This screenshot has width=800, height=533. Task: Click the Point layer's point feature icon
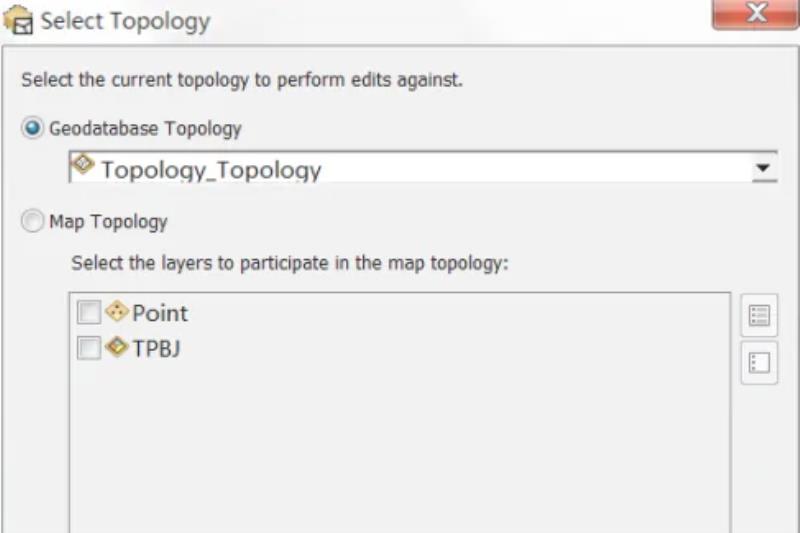coord(117,311)
